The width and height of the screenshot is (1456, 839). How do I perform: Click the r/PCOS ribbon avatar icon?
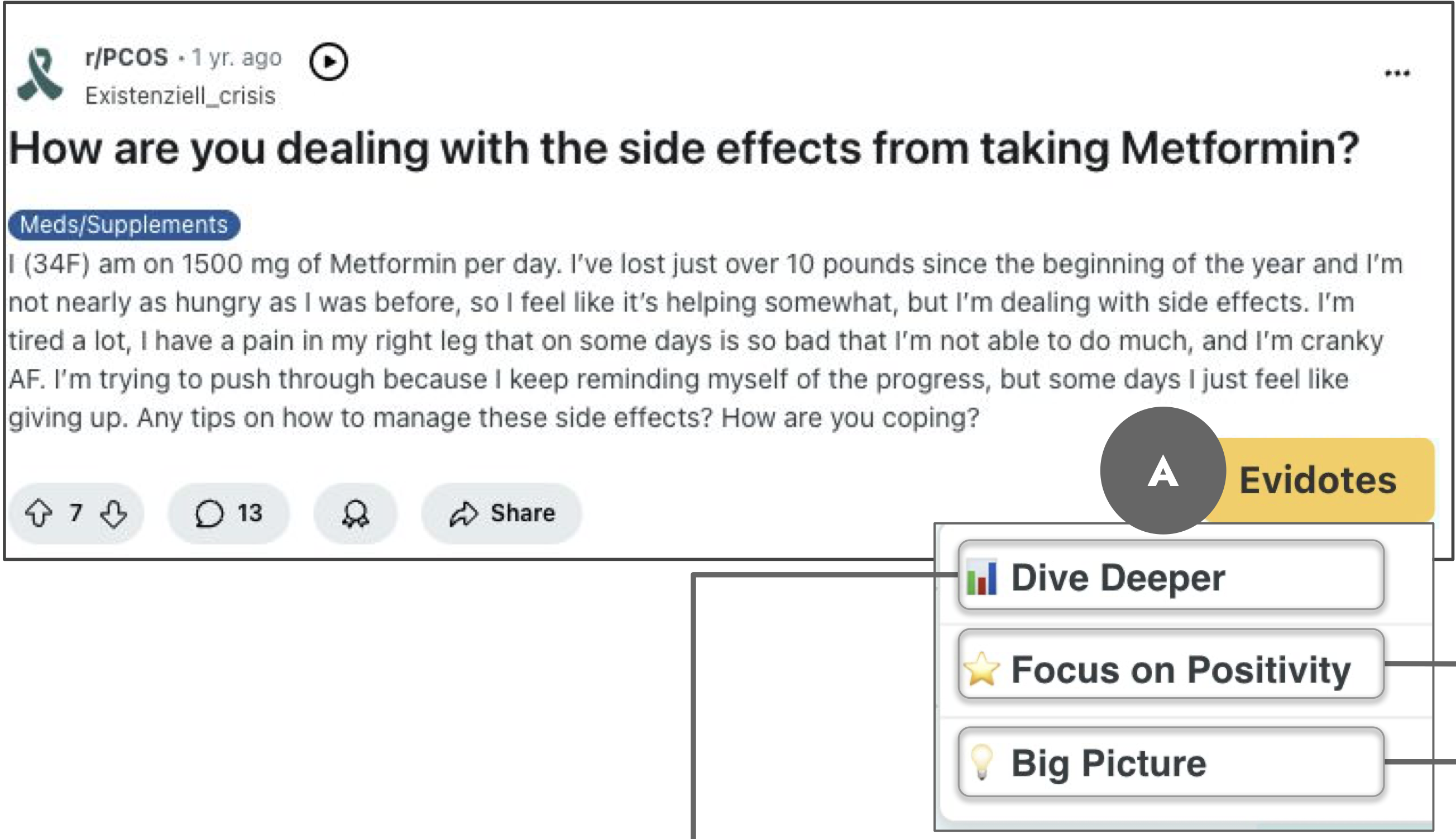point(39,75)
